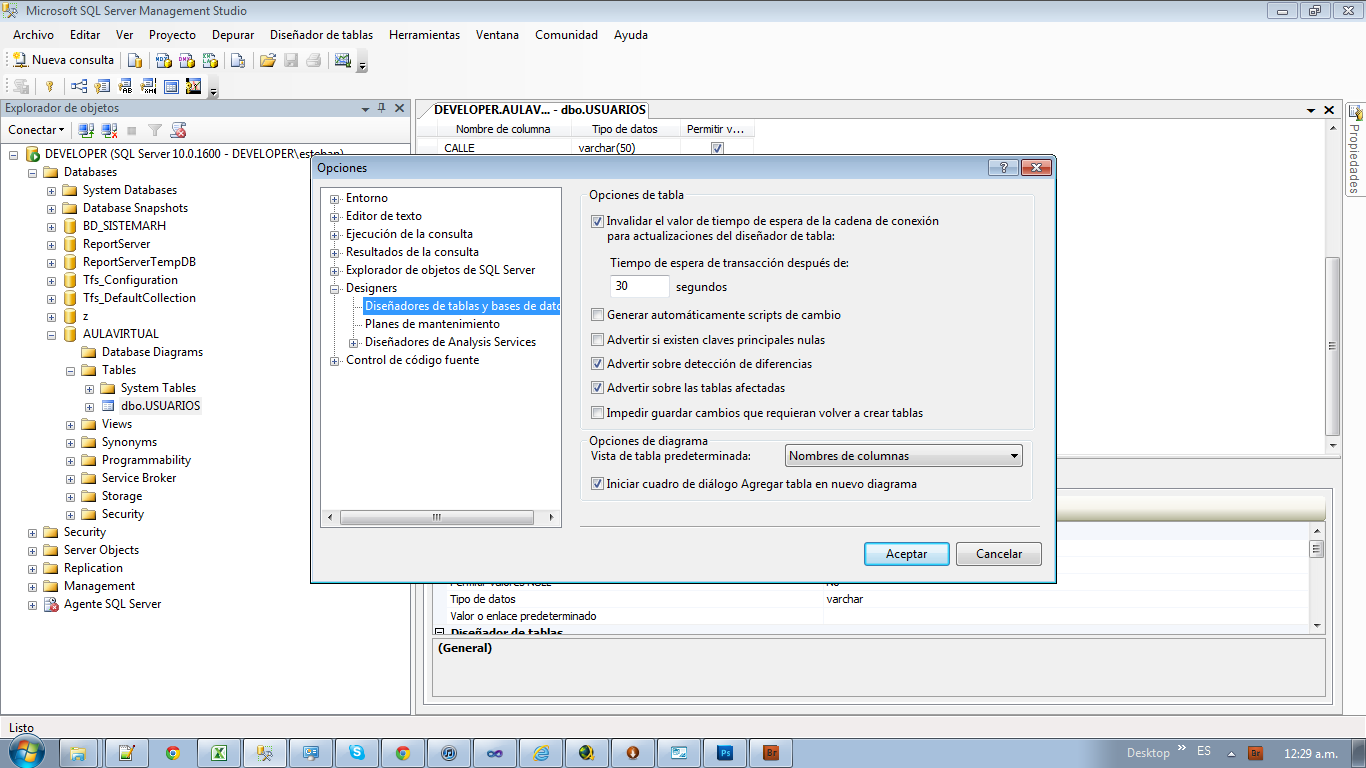Open the Abrir archivo toolbar icon
This screenshot has width=1366, height=768.
pyautogui.click(x=267, y=62)
